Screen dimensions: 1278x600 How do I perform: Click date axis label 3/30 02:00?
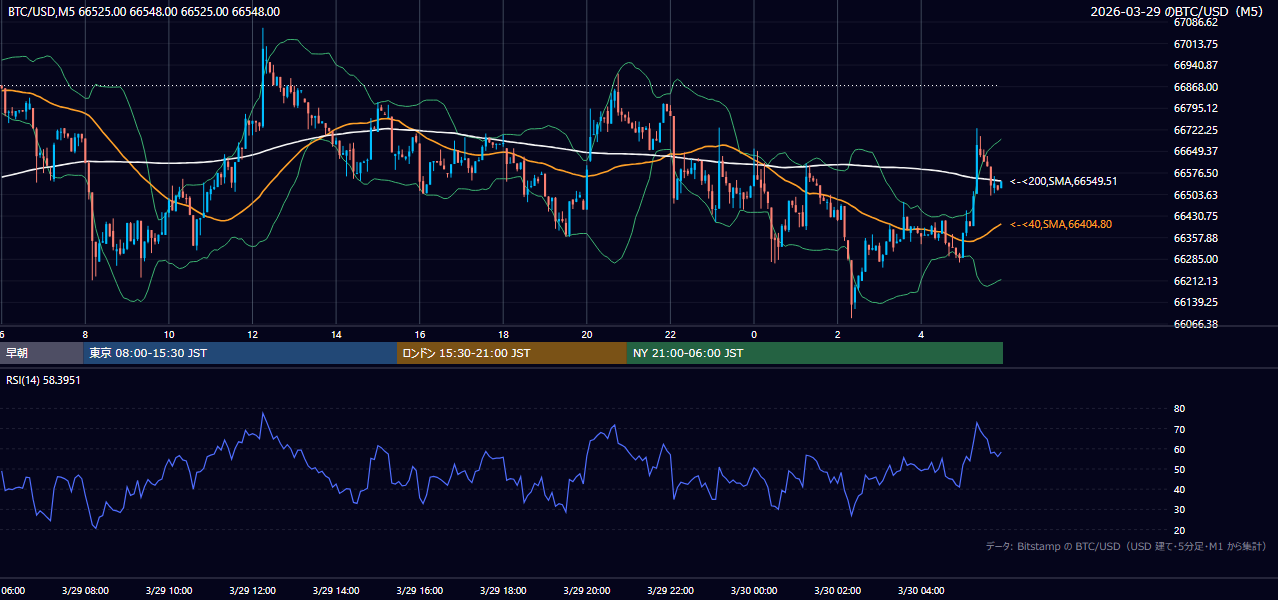tap(837, 590)
